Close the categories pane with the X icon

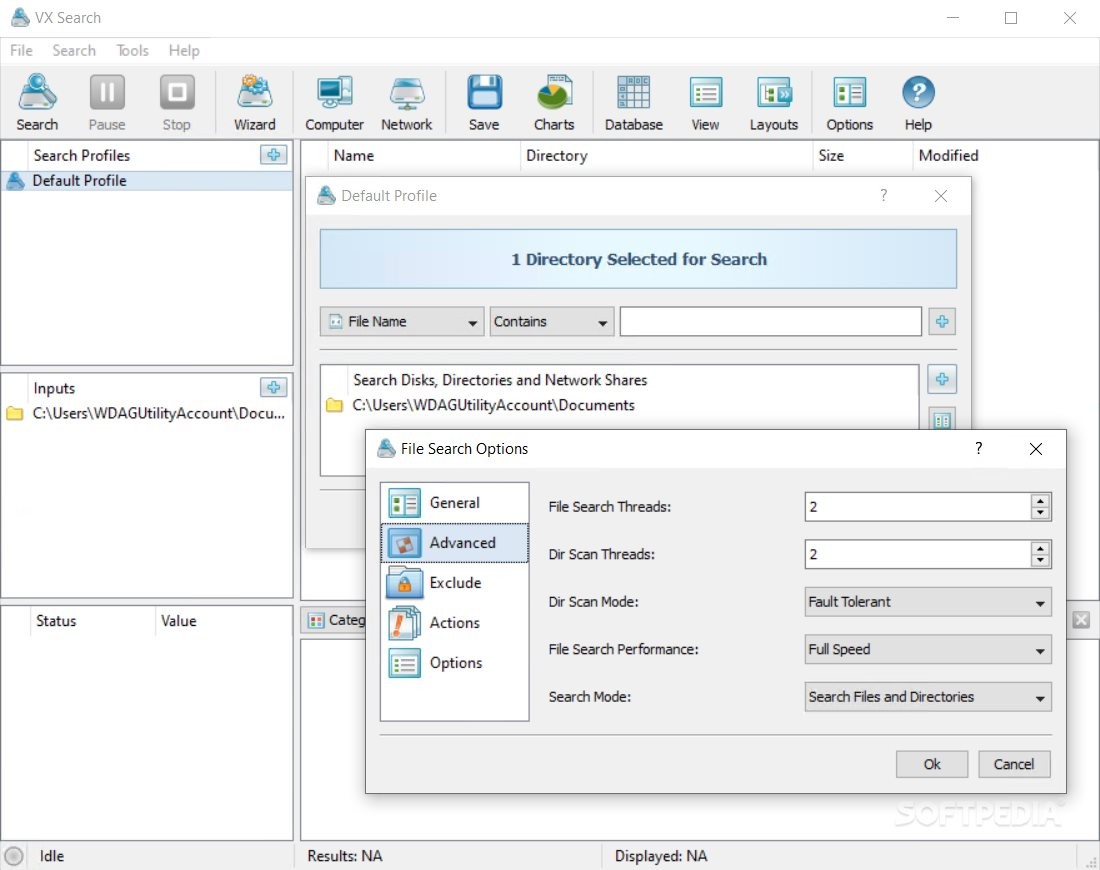click(1081, 620)
